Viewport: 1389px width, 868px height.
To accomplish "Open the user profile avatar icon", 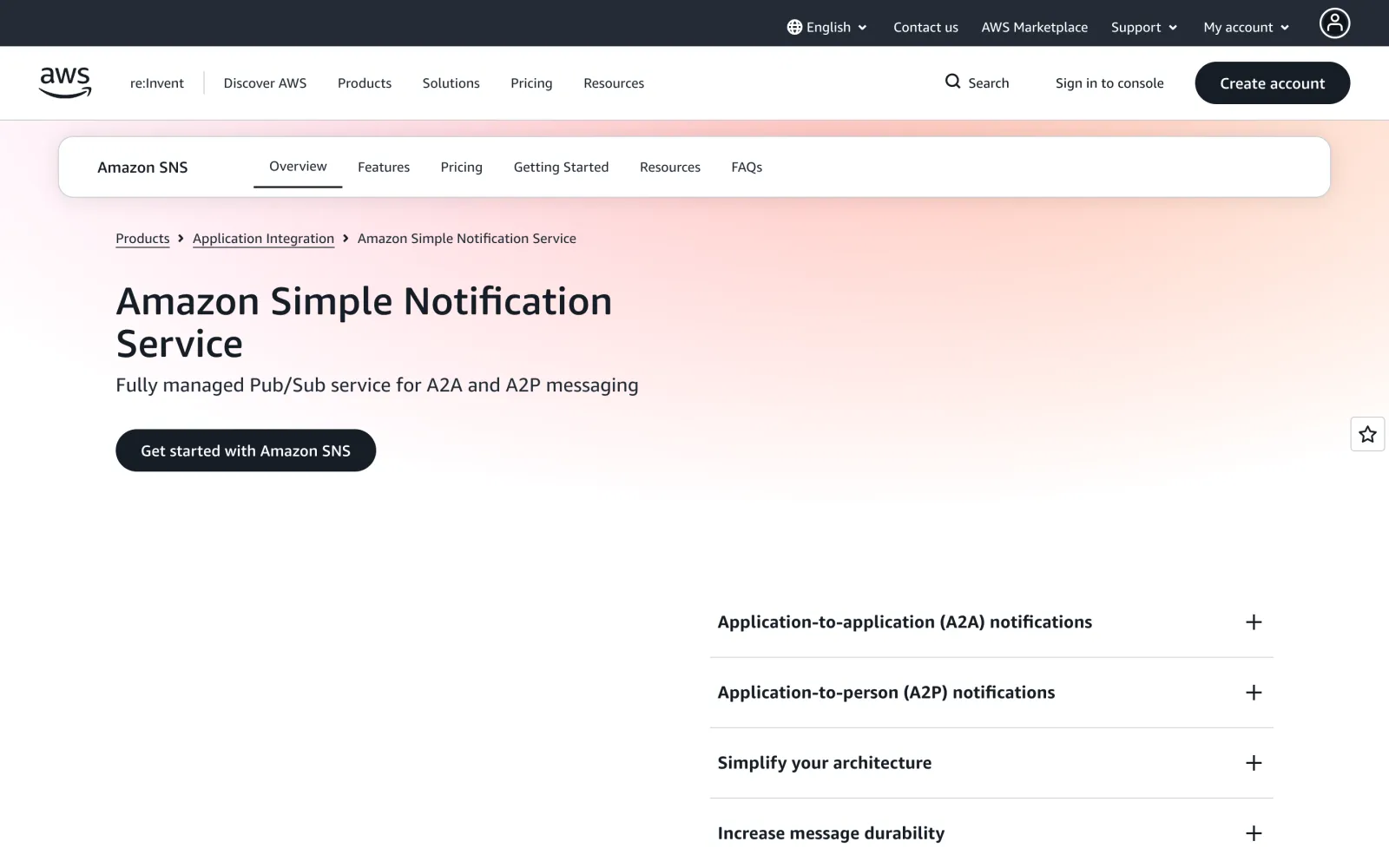I will [x=1334, y=23].
